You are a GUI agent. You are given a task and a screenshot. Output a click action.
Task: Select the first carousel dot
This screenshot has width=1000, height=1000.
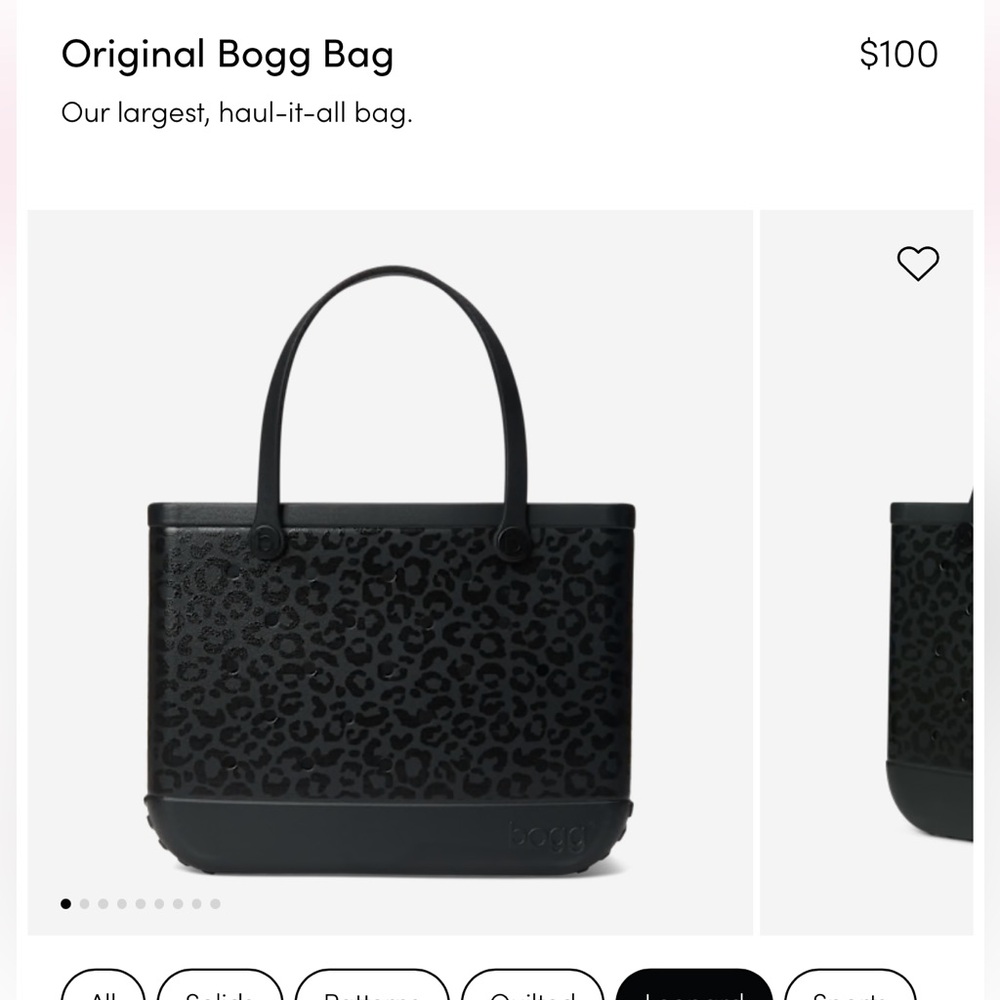click(x=66, y=903)
